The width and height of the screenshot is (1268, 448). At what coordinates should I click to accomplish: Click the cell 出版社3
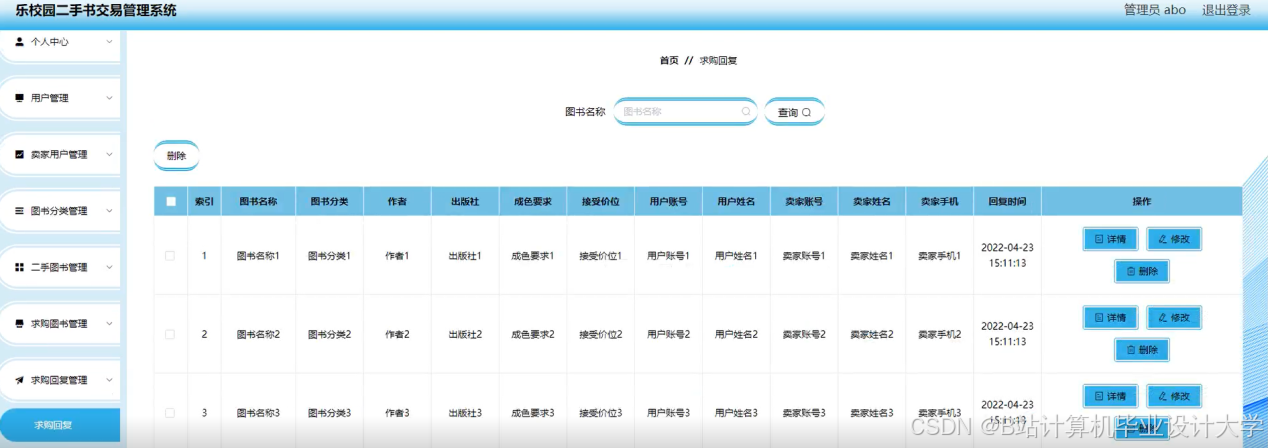465,412
